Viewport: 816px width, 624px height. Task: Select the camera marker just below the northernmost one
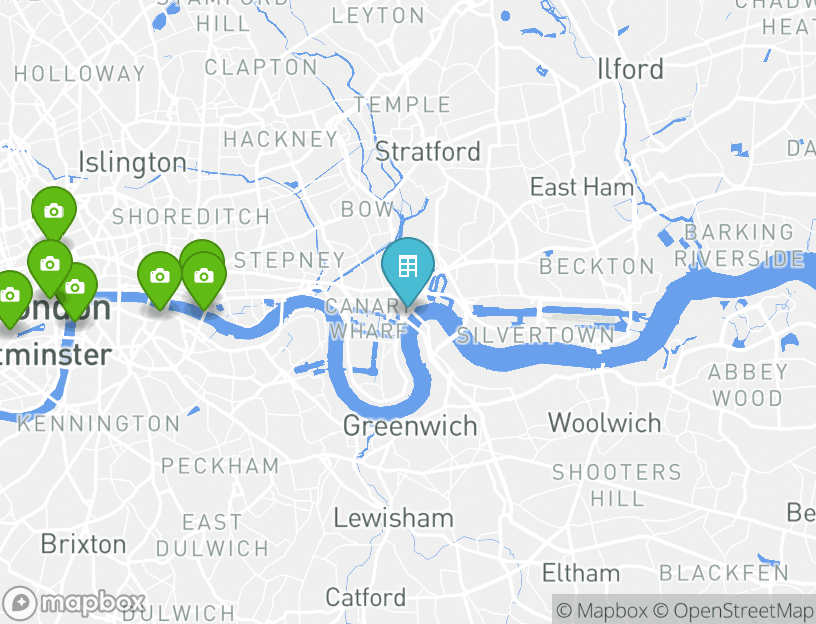[x=49, y=266]
